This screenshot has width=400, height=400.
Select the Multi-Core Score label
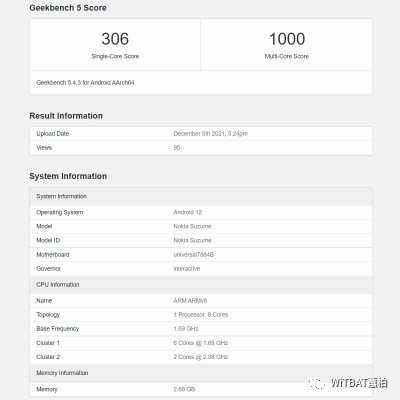pos(287,56)
